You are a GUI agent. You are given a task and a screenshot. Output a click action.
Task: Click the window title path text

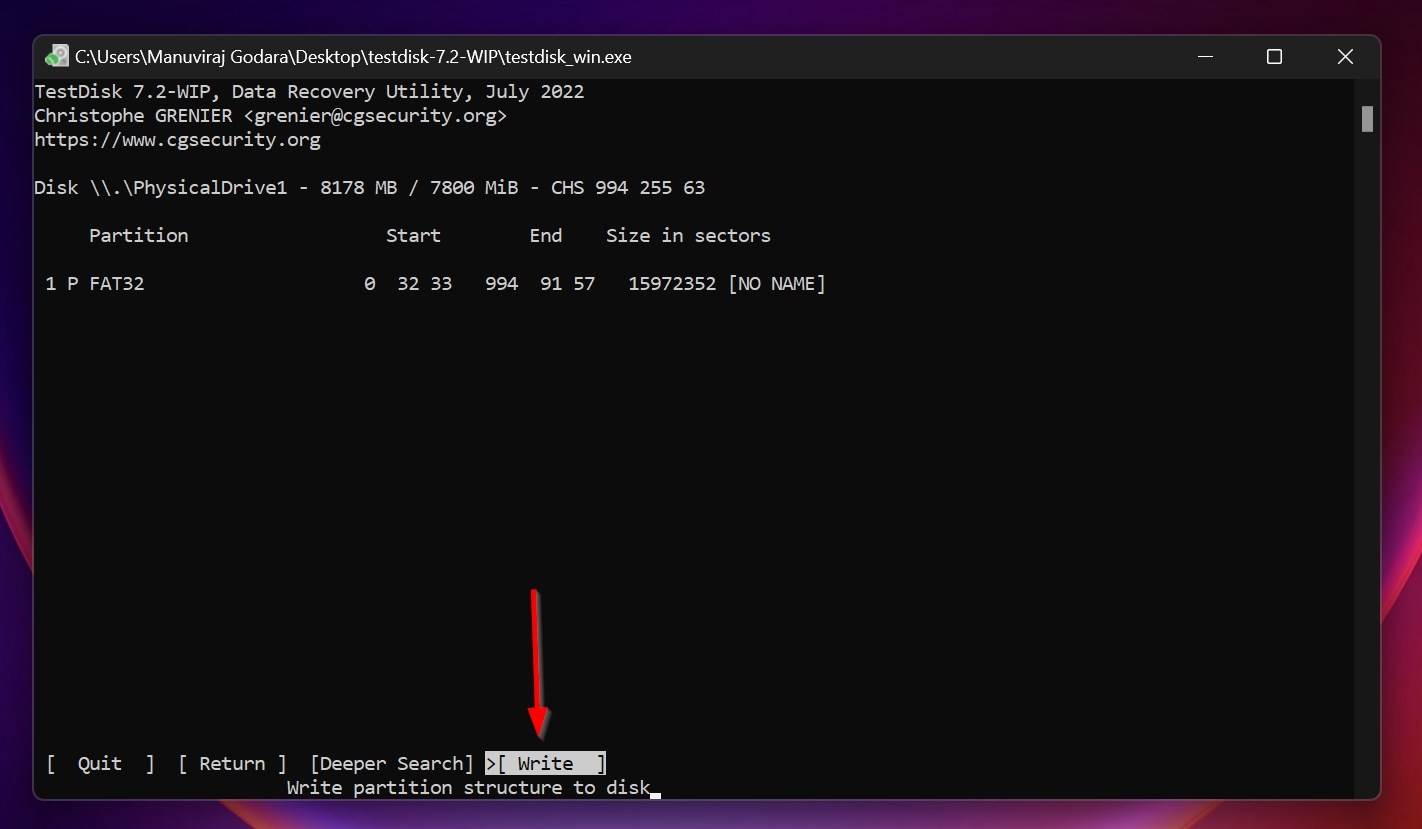click(353, 57)
